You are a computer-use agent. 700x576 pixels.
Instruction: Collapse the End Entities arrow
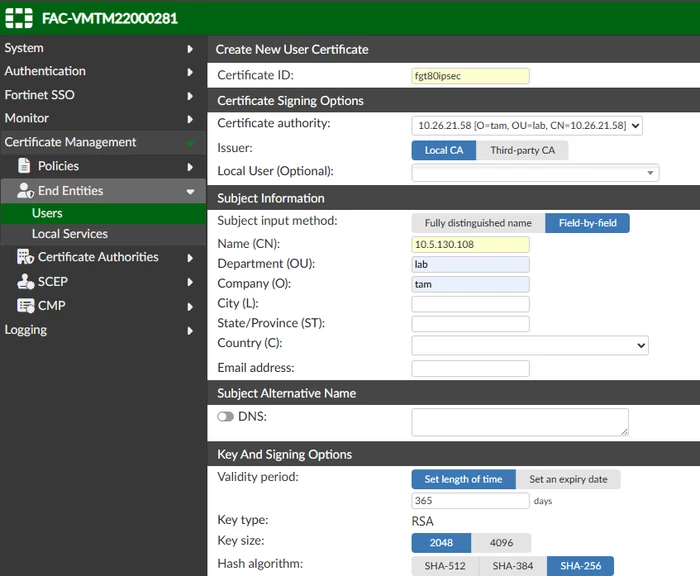[190, 192]
